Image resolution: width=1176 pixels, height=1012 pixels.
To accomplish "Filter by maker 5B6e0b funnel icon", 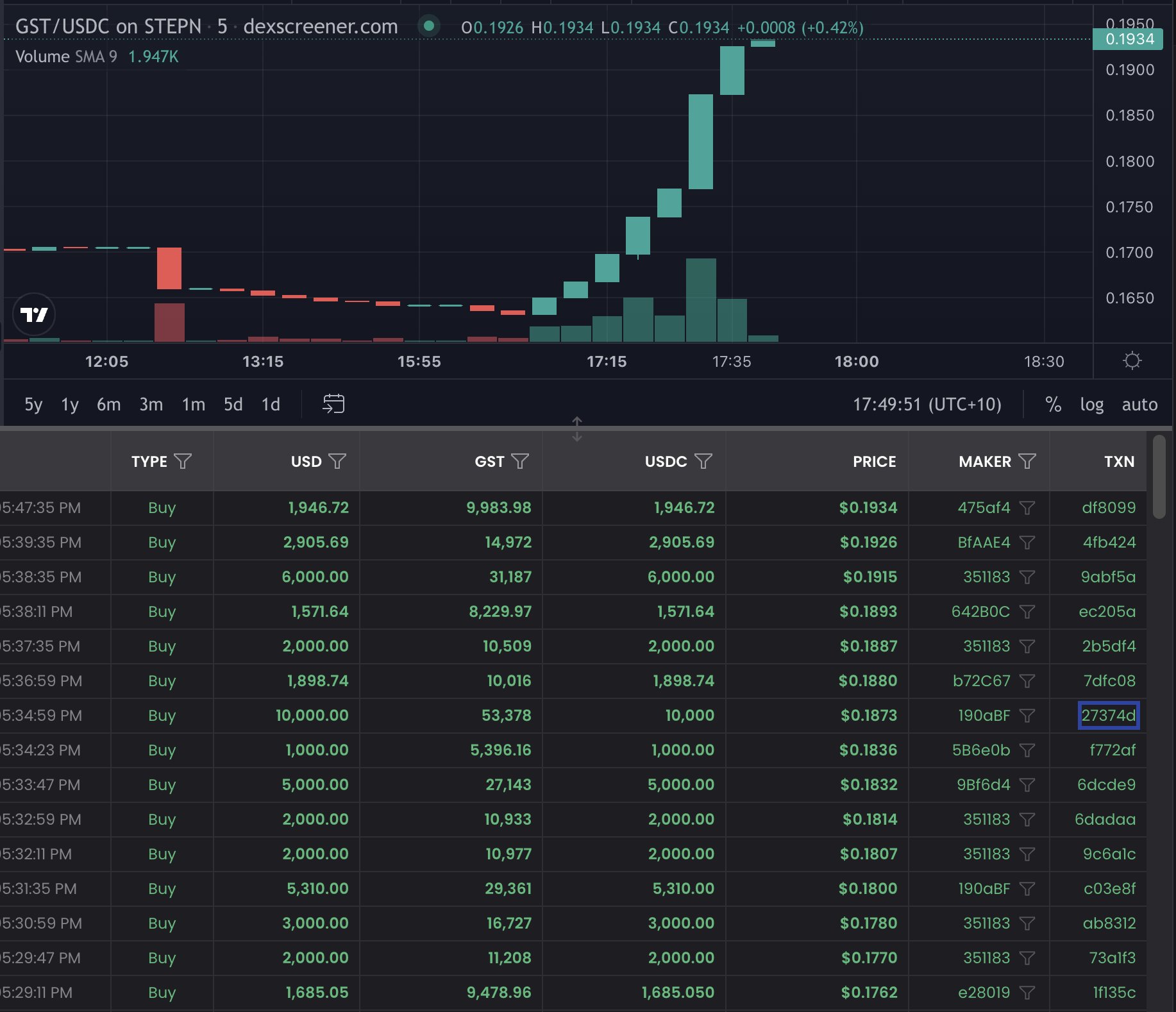I will (1027, 750).
